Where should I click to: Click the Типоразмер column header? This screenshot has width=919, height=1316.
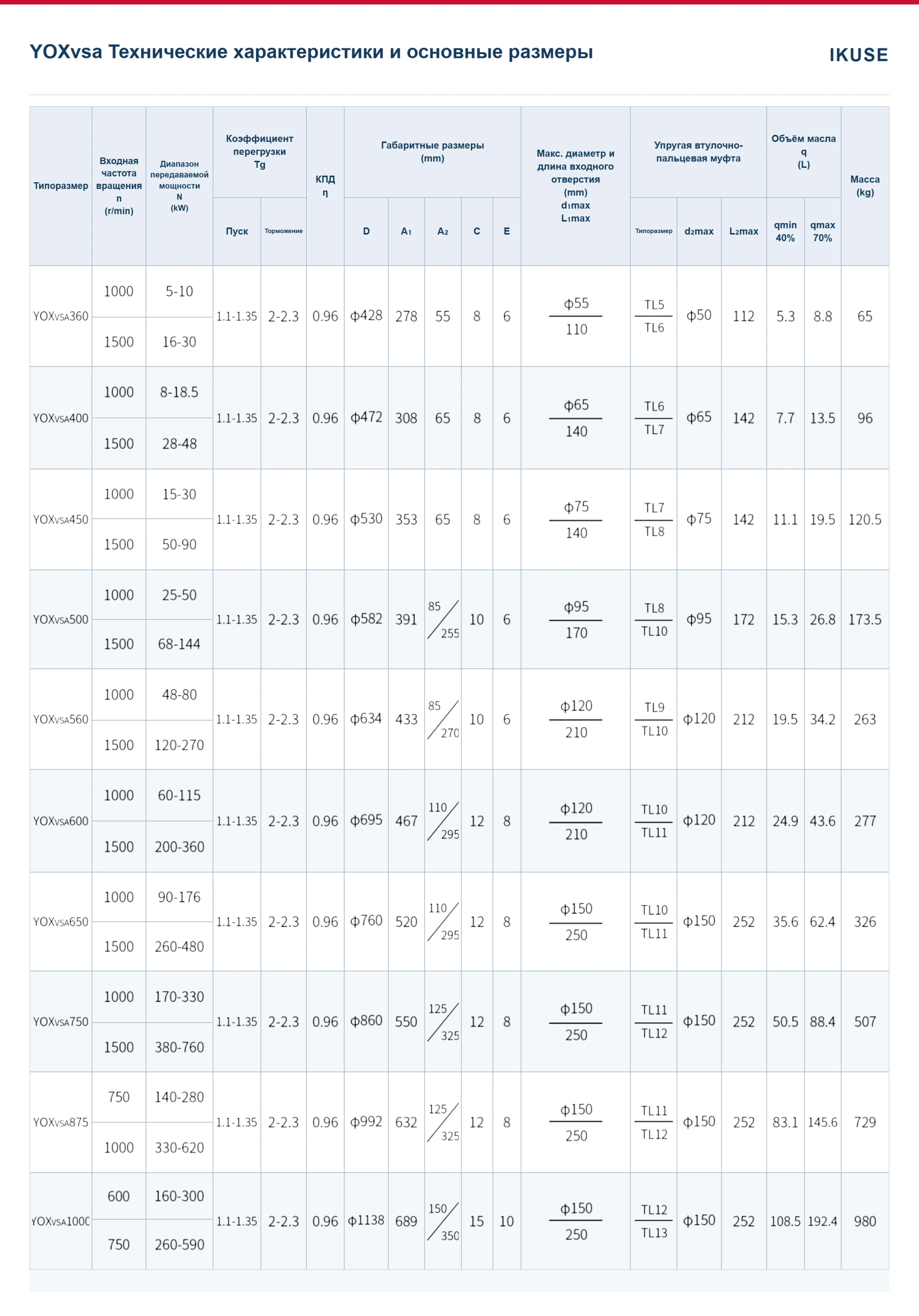click(x=61, y=186)
